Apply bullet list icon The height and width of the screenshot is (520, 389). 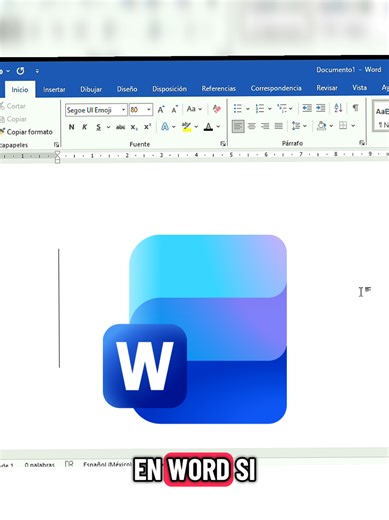[238, 109]
